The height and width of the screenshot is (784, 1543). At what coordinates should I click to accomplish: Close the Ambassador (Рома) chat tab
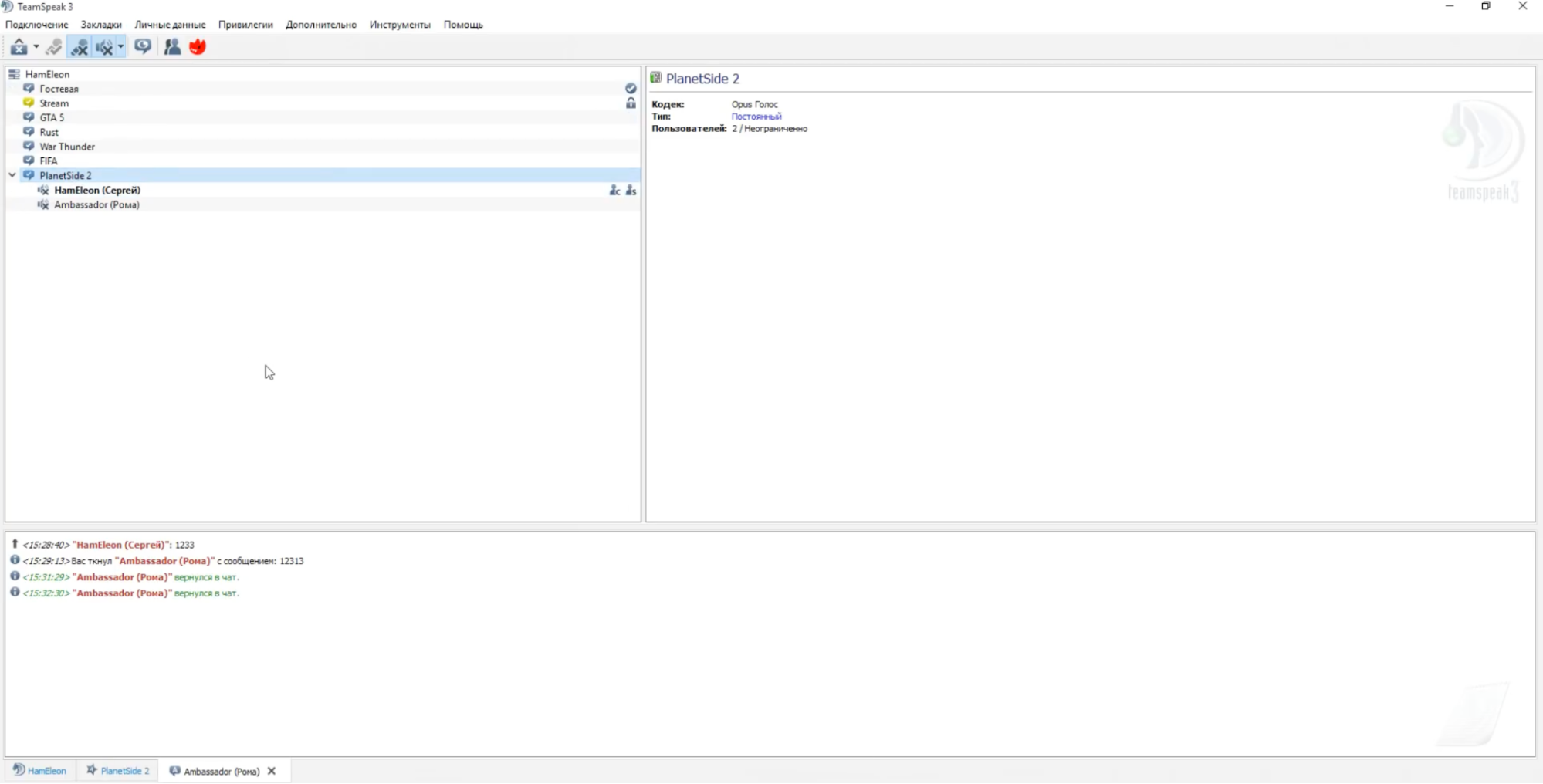tap(272, 771)
